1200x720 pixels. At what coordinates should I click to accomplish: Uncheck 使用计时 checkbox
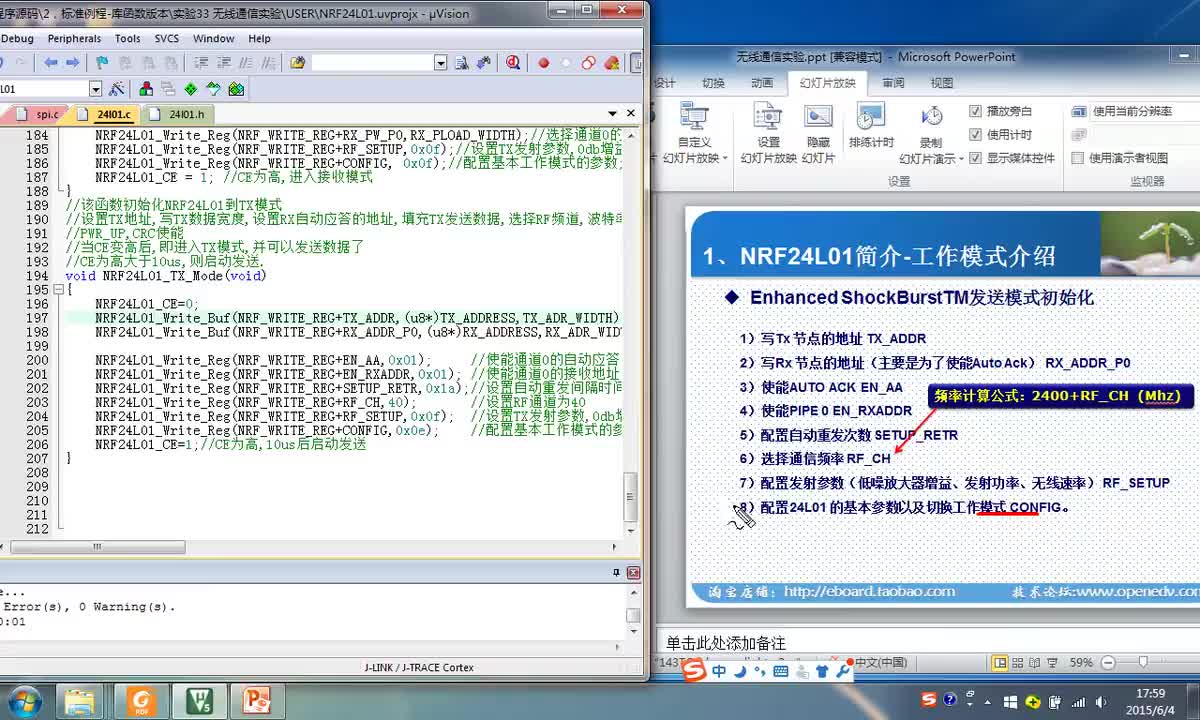tap(975, 134)
